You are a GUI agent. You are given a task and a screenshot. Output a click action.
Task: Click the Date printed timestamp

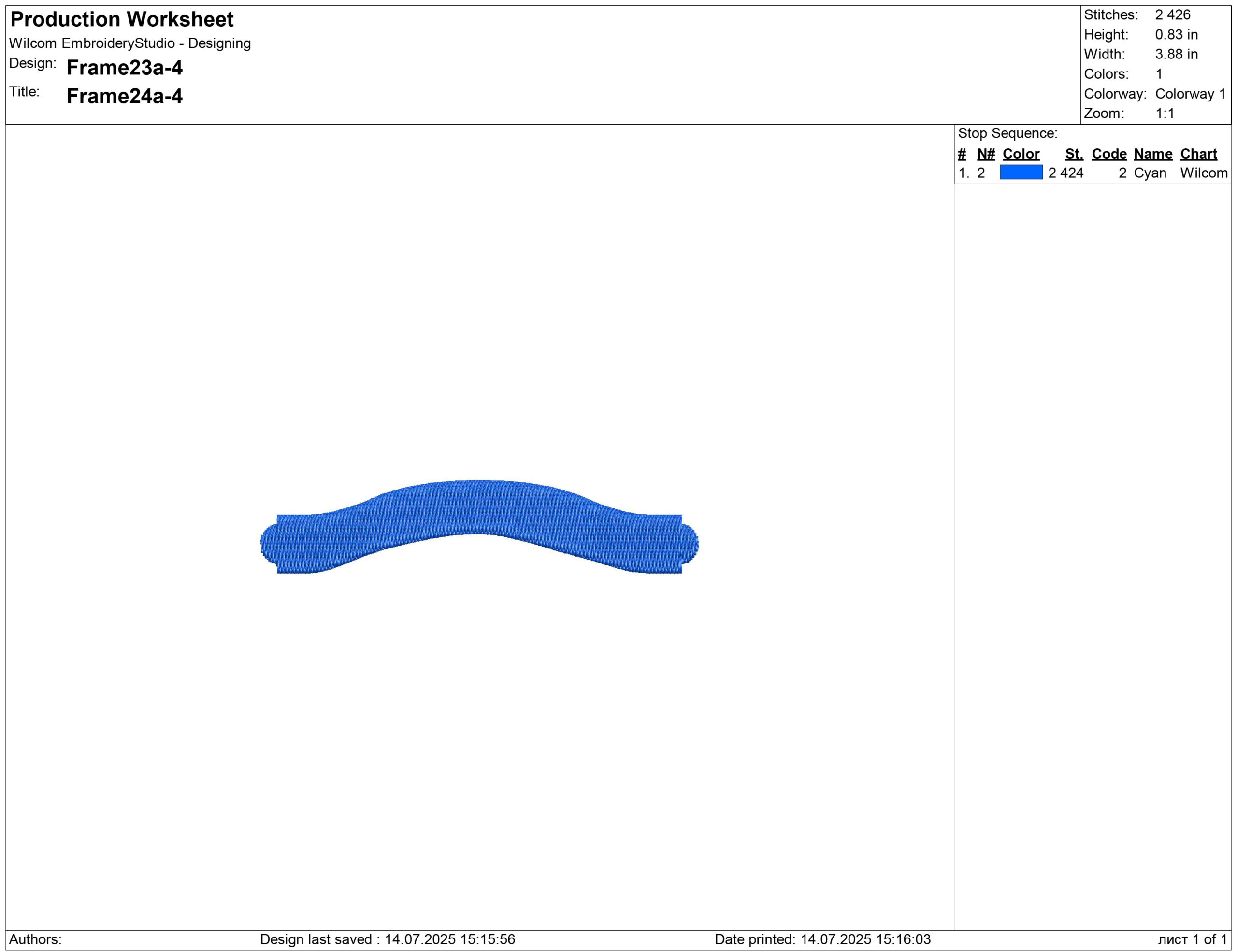tap(822, 939)
